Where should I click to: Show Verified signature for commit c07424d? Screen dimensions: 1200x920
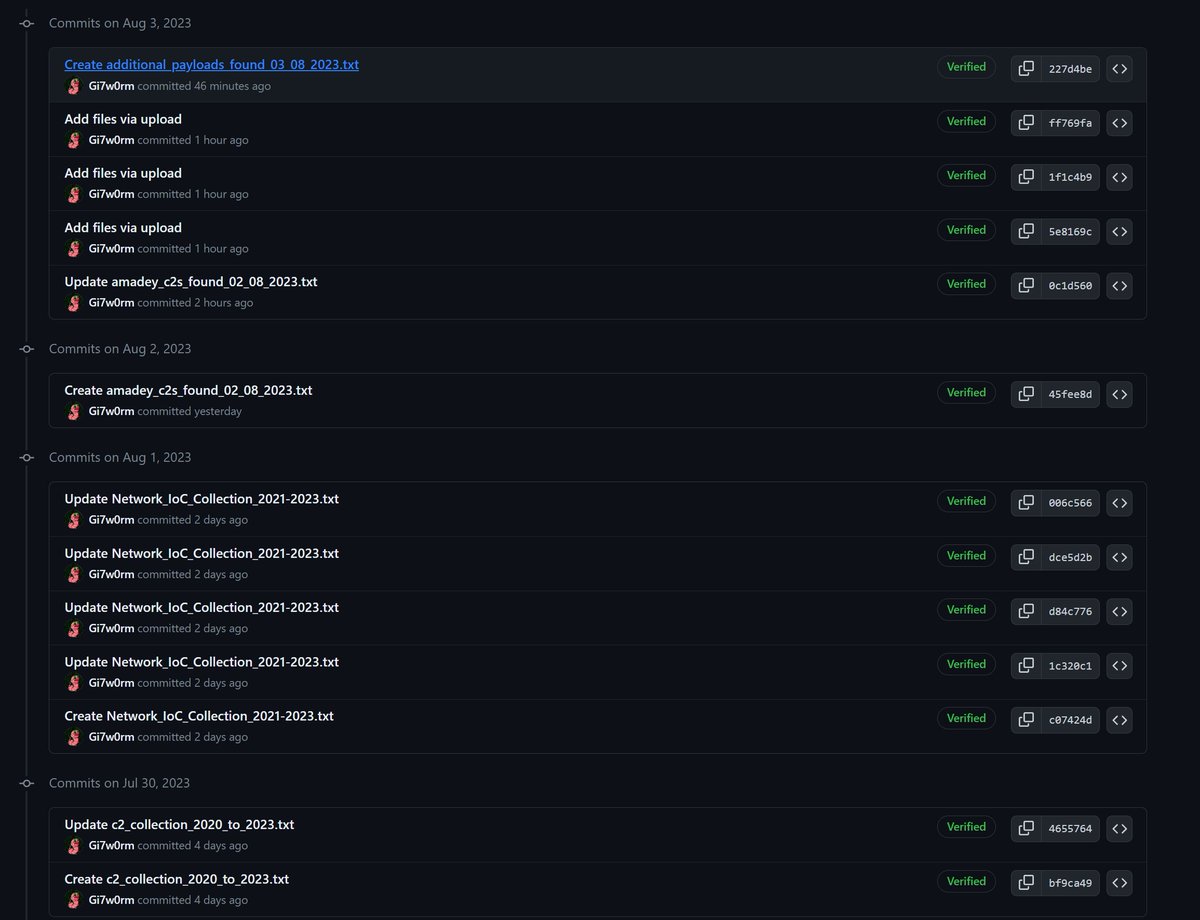point(966,718)
